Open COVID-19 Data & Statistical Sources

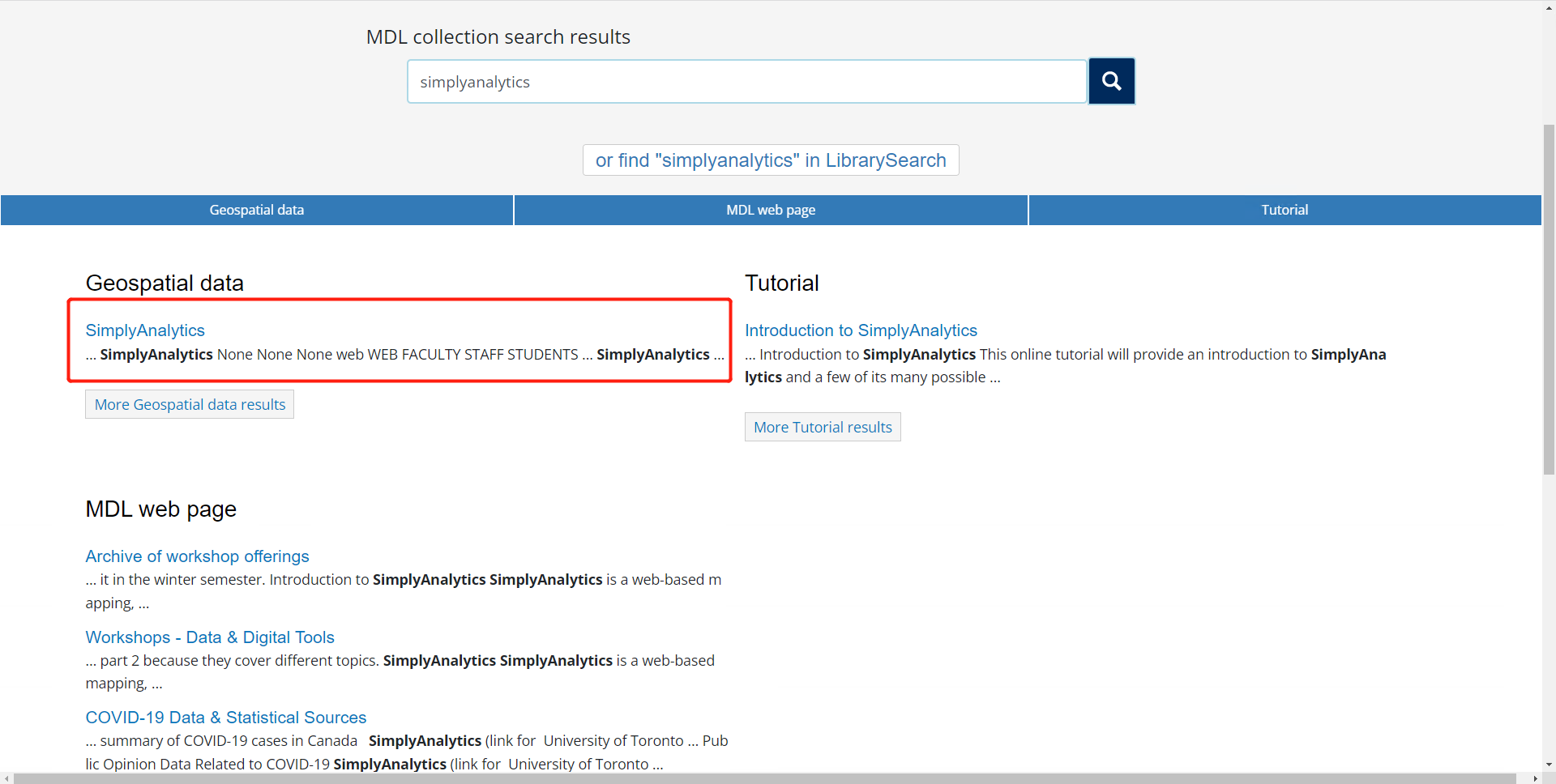225,718
